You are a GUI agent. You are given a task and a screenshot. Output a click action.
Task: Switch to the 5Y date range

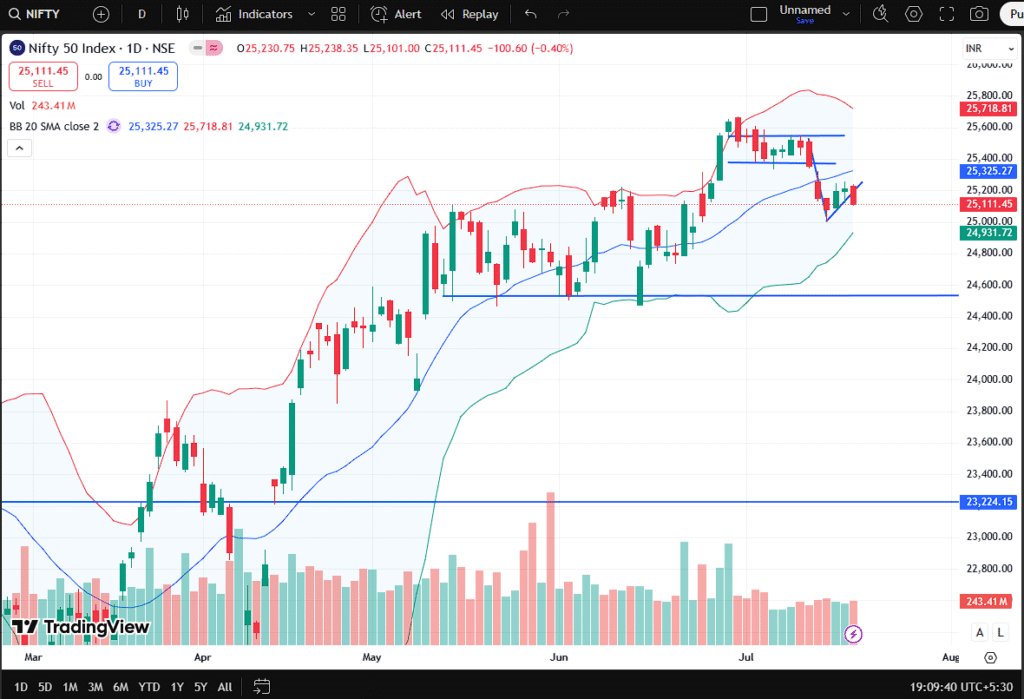pyautogui.click(x=200, y=687)
